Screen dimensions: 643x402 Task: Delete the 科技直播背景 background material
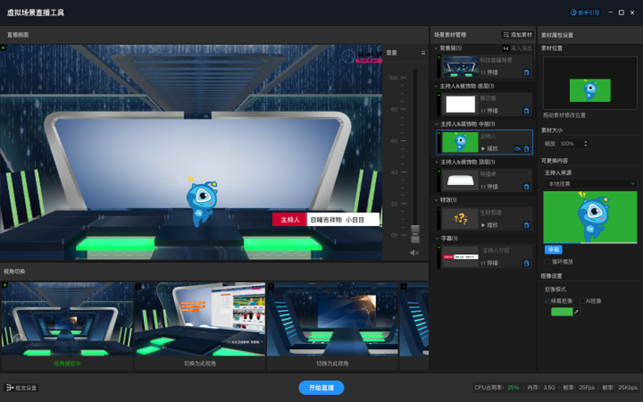(527, 73)
